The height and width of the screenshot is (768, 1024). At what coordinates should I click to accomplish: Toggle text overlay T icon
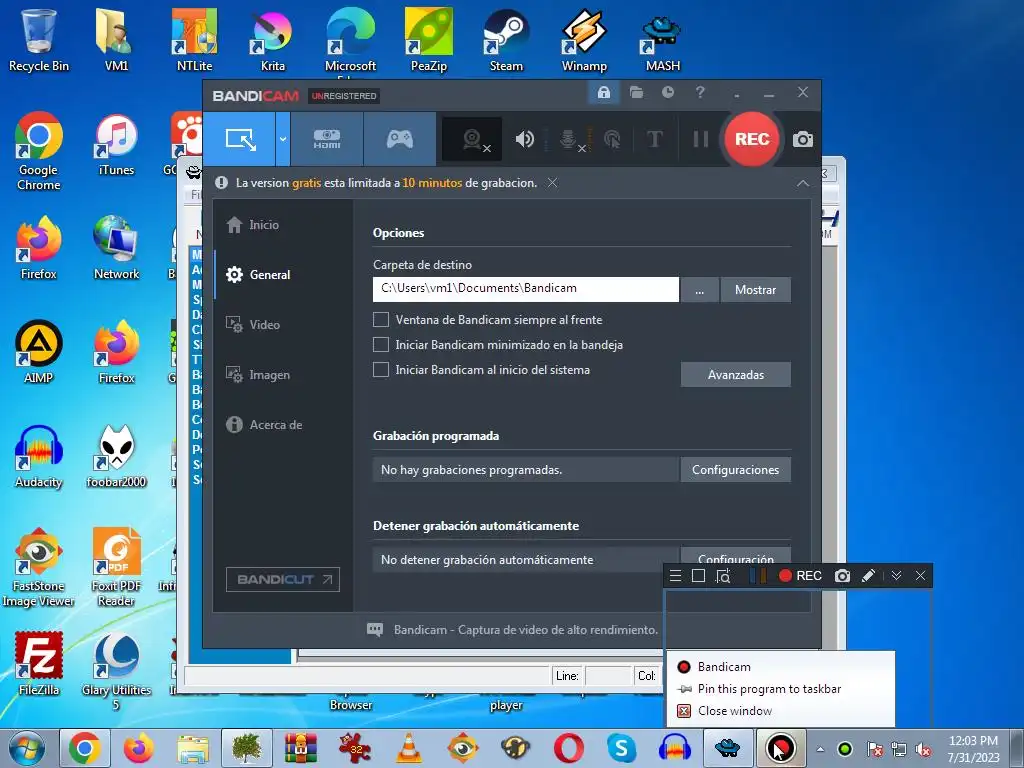(654, 139)
